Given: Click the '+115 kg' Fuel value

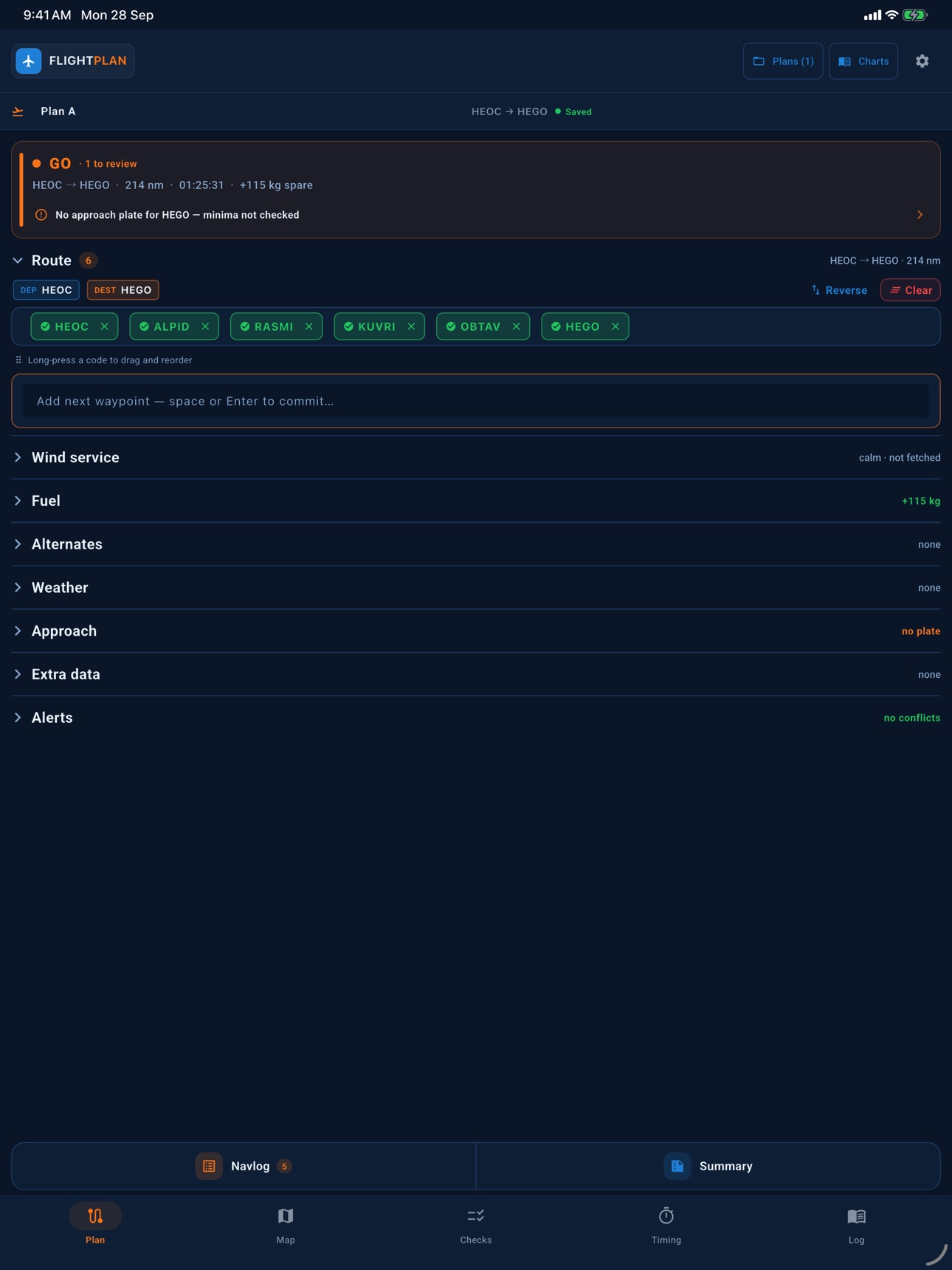Looking at the screenshot, I should pos(921,501).
